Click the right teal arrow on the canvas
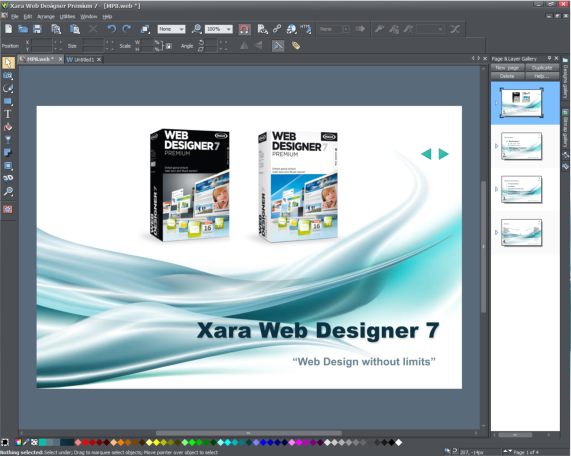This screenshot has height=456, width=571. point(443,154)
